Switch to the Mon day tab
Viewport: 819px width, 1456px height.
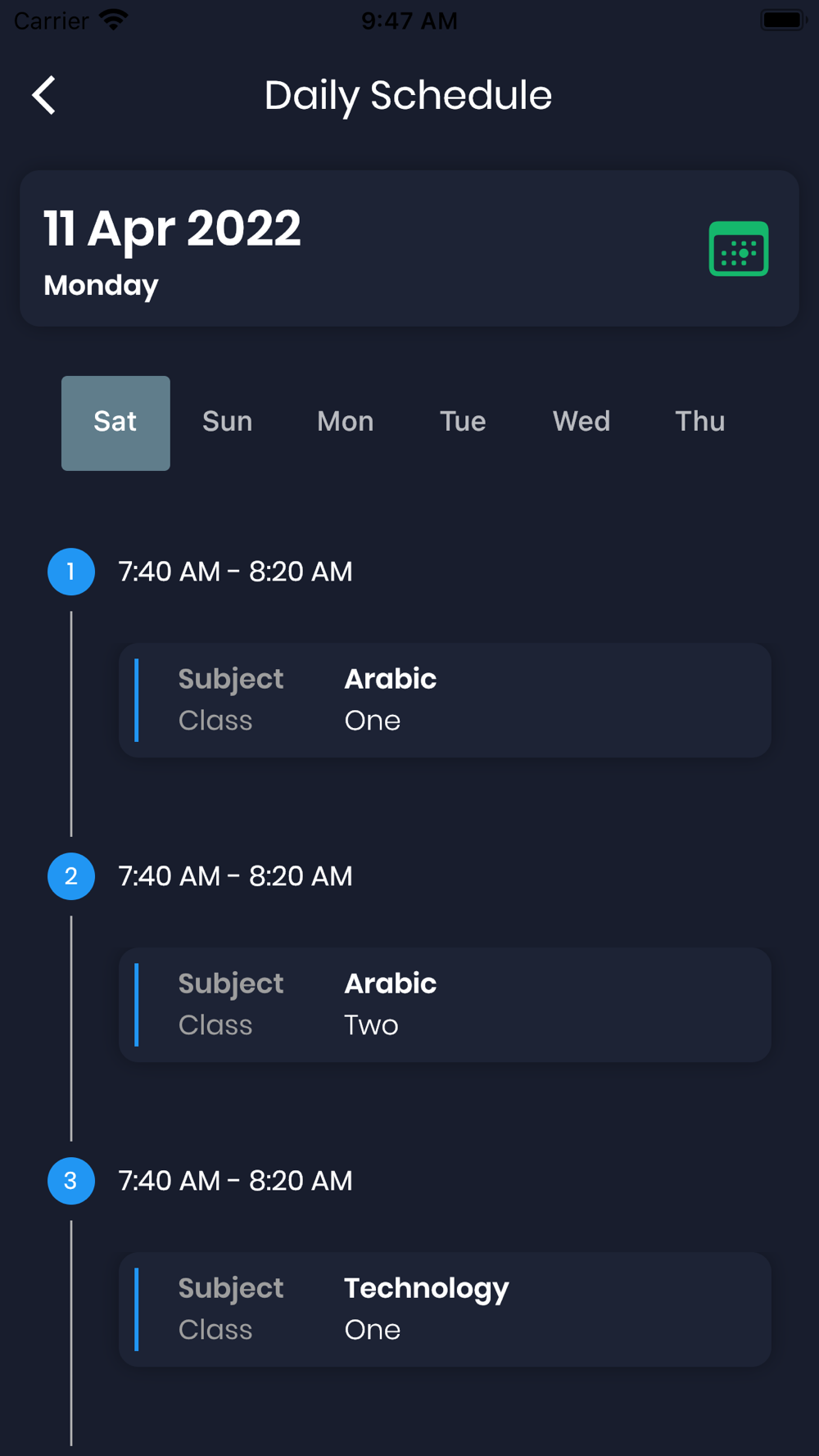[x=345, y=422]
